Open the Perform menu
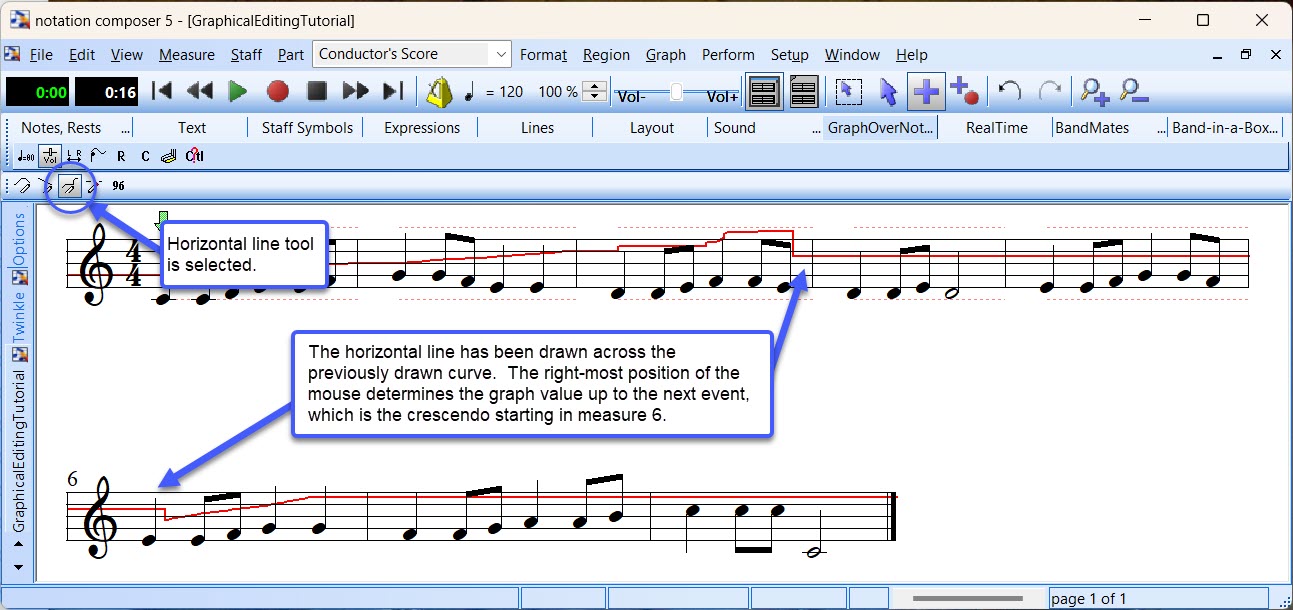 728,55
